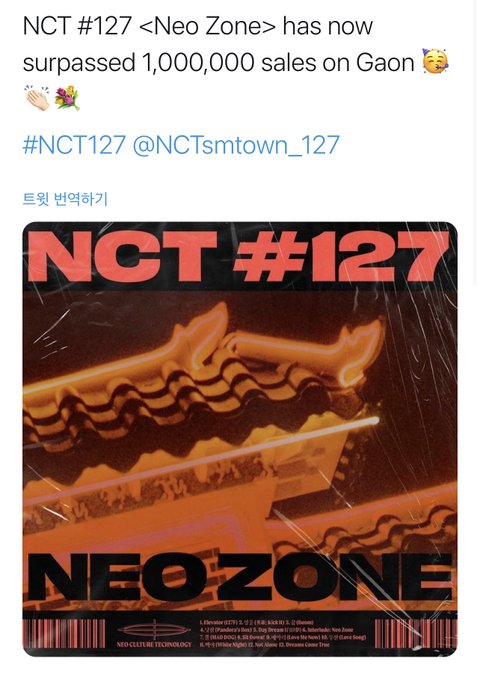The image size is (480, 673).
Task: Click the NEO CULTURE TECHNOLOGY caption text
Action: (x=154, y=644)
